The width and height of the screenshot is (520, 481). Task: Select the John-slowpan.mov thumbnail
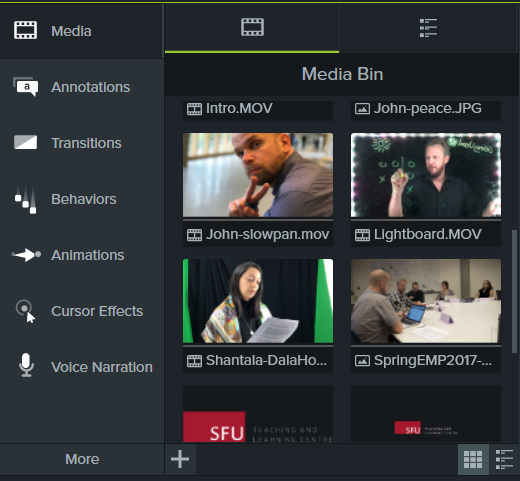[x=258, y=175]
